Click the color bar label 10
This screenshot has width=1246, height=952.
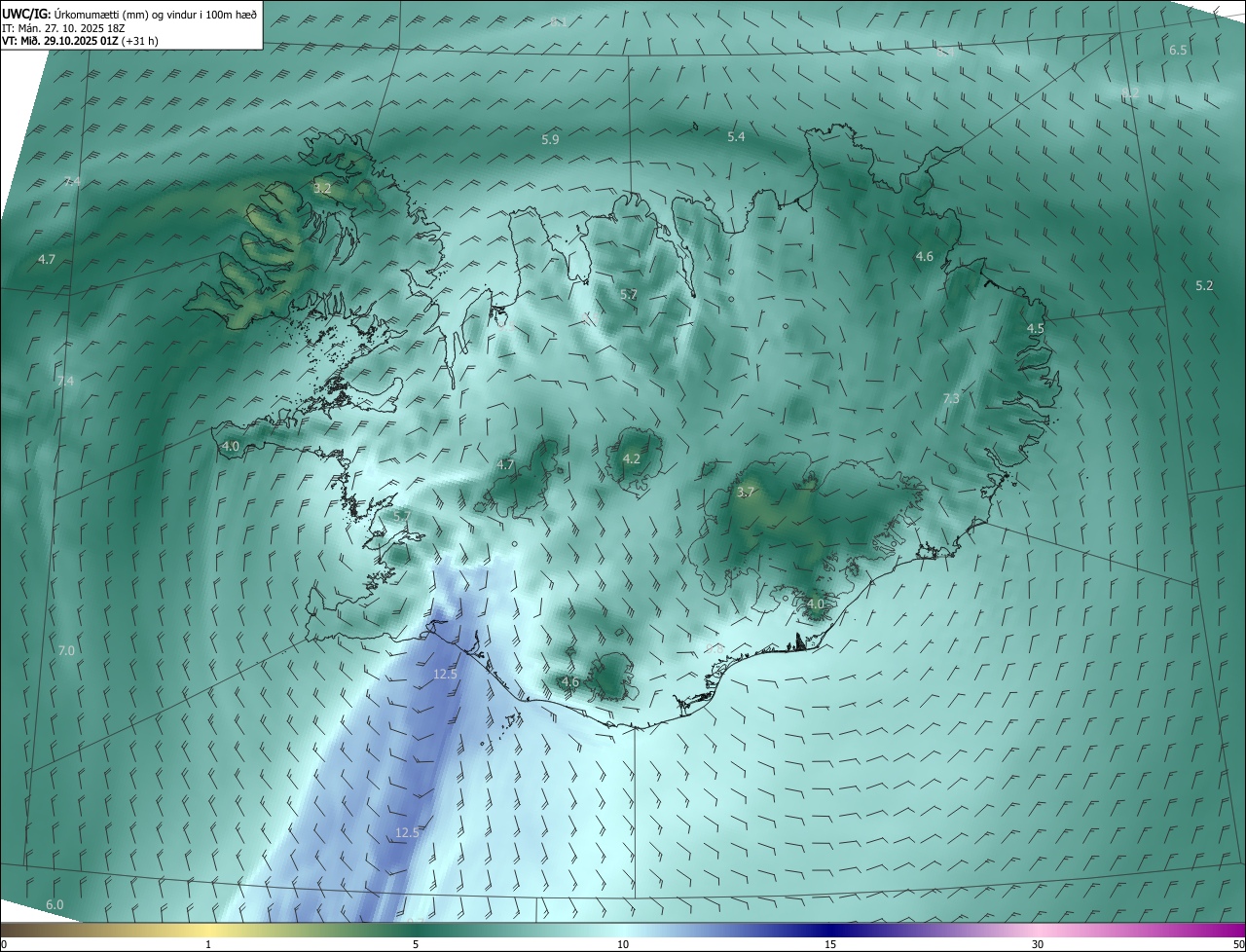pyautogui.click(x=623, y=944)
